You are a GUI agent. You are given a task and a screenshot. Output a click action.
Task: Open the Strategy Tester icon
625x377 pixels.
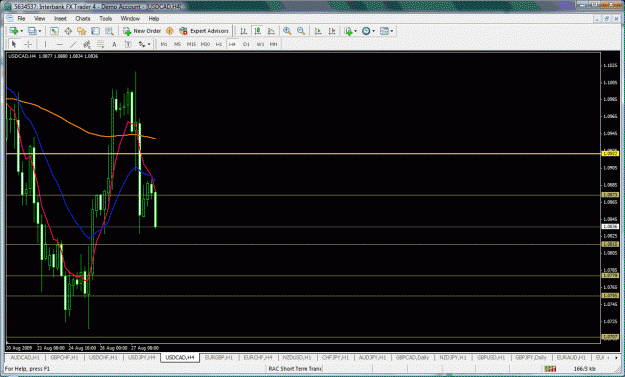(x=109, y=31)
